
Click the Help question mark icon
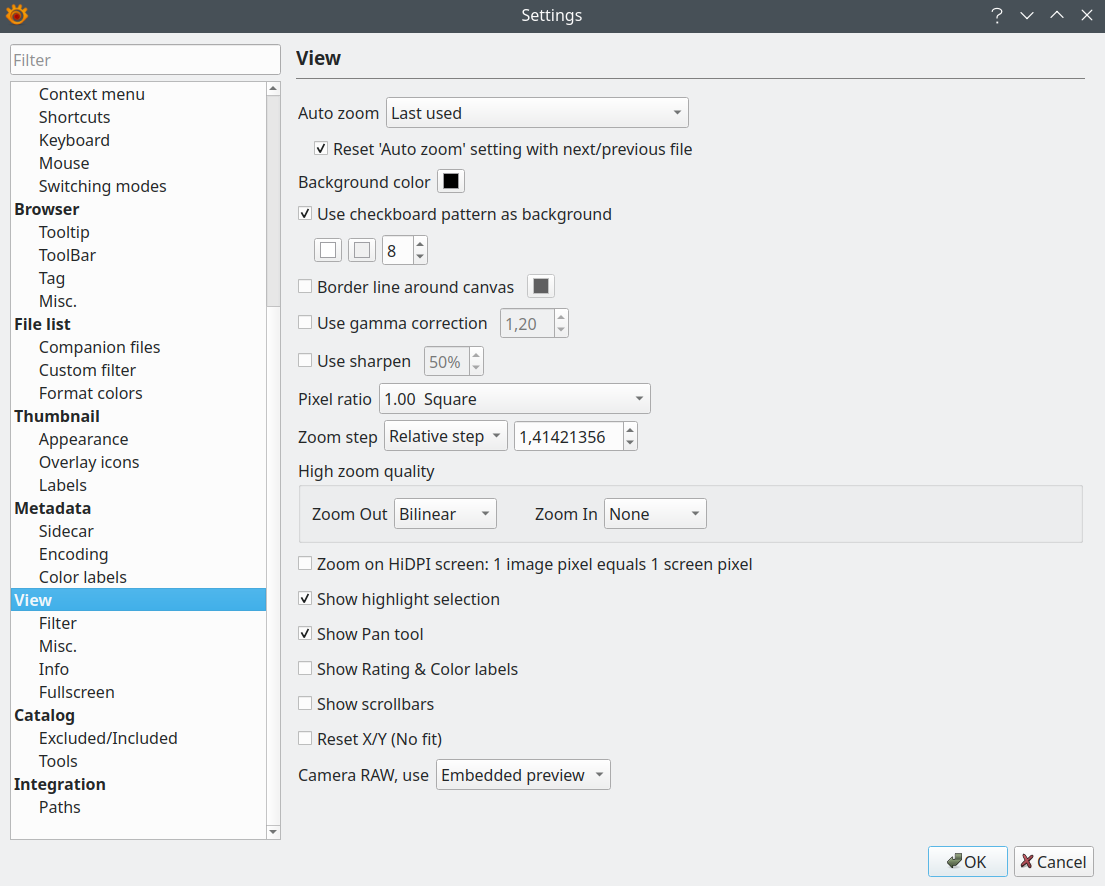(x=996, y=15)
